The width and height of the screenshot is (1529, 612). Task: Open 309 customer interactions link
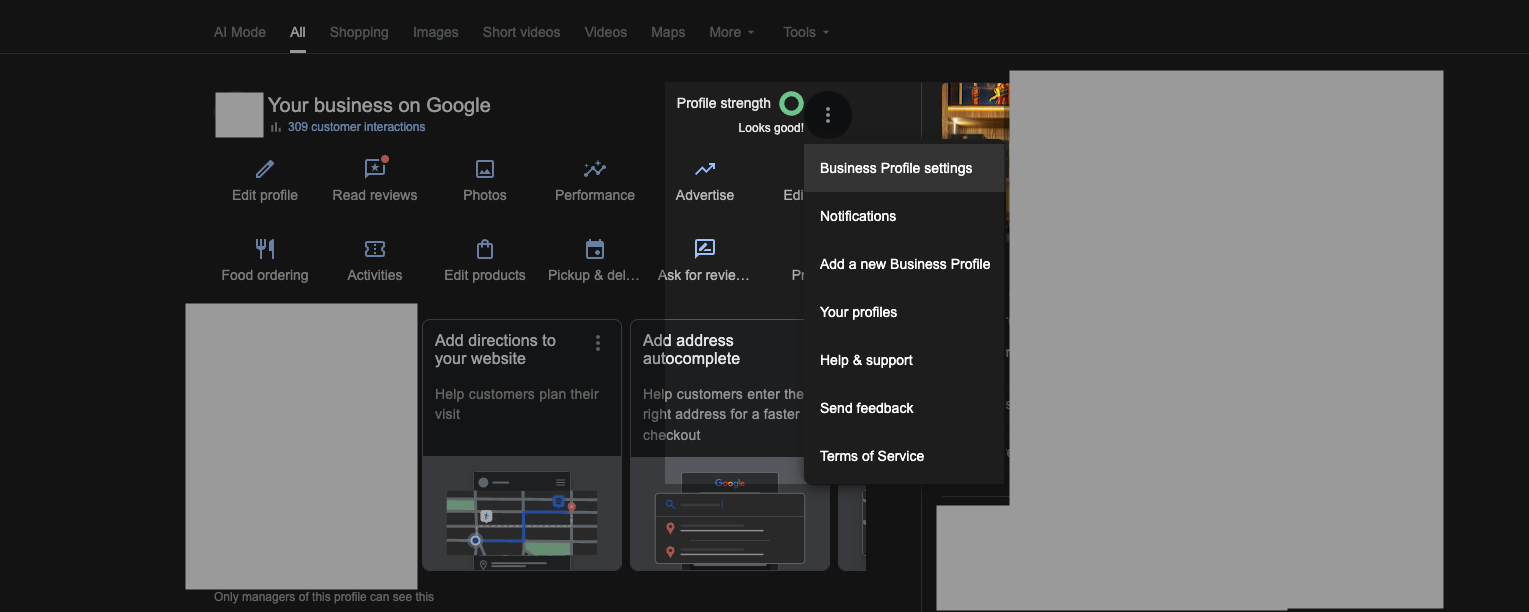click(355, 126)
